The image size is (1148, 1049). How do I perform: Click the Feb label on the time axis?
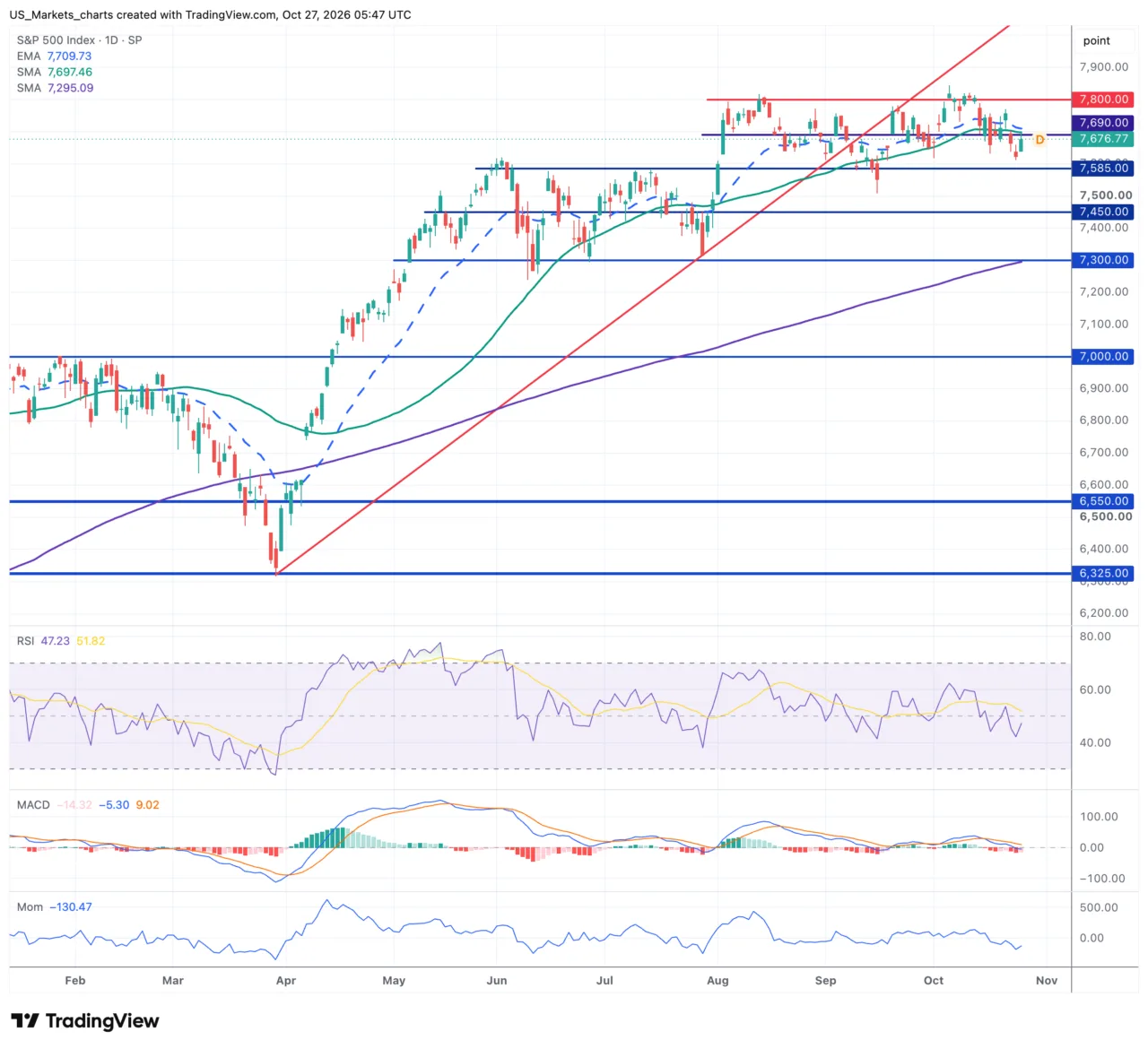[x=75, y=981]
